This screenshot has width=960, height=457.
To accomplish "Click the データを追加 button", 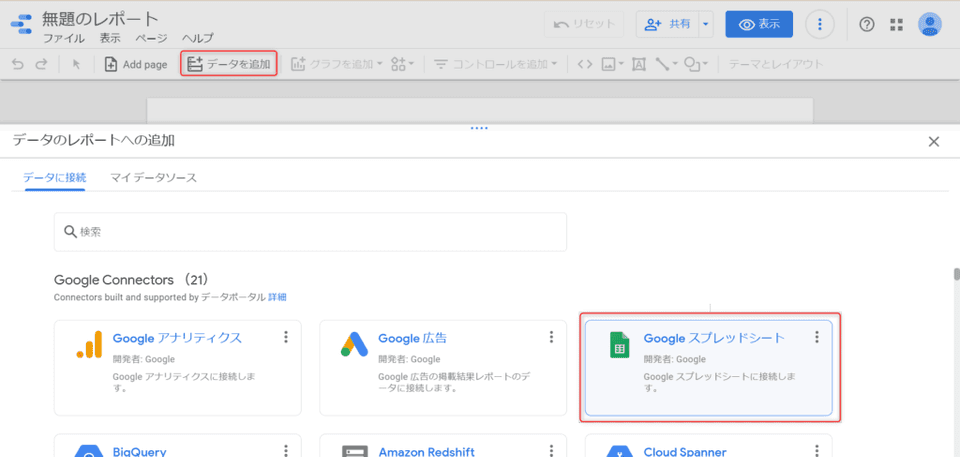I will tap(228, 64).
